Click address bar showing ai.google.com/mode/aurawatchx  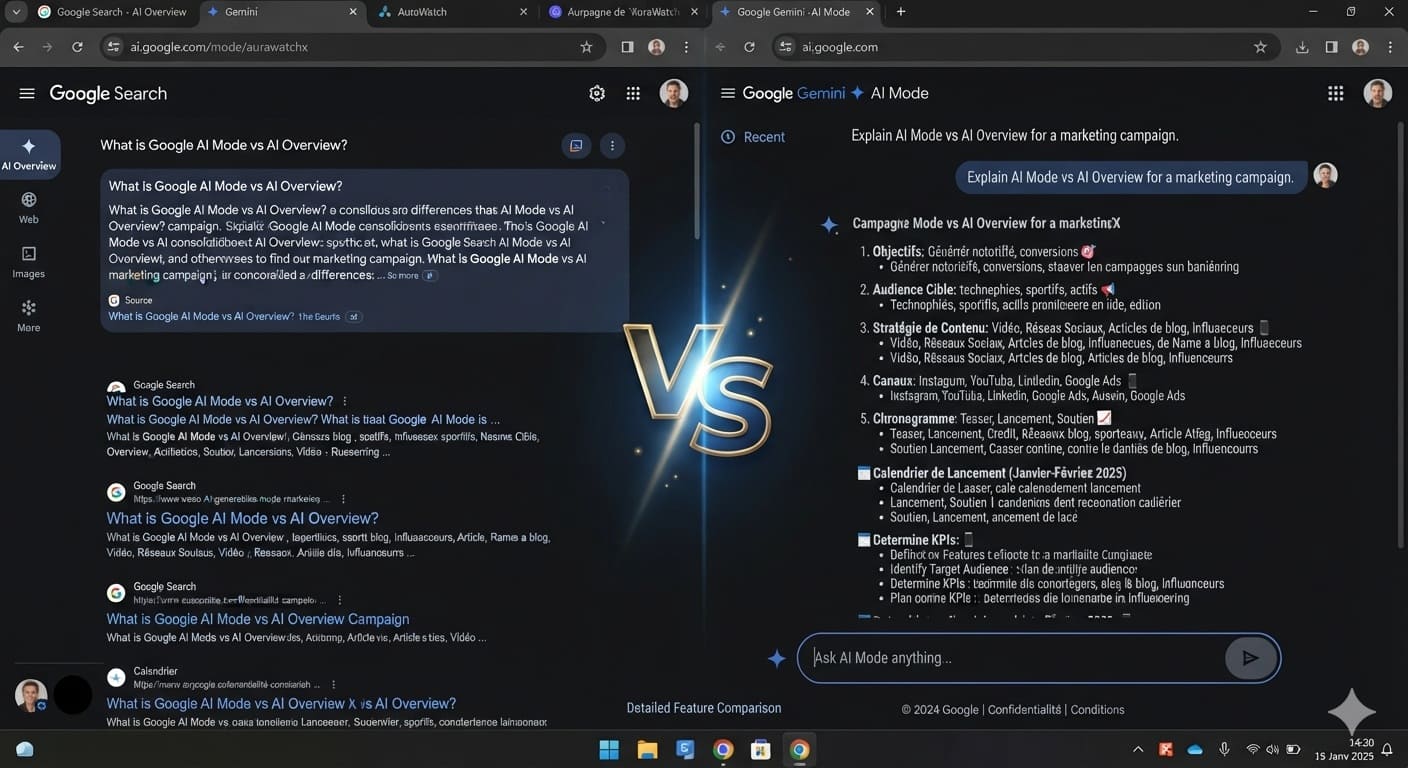pos(350,47)
